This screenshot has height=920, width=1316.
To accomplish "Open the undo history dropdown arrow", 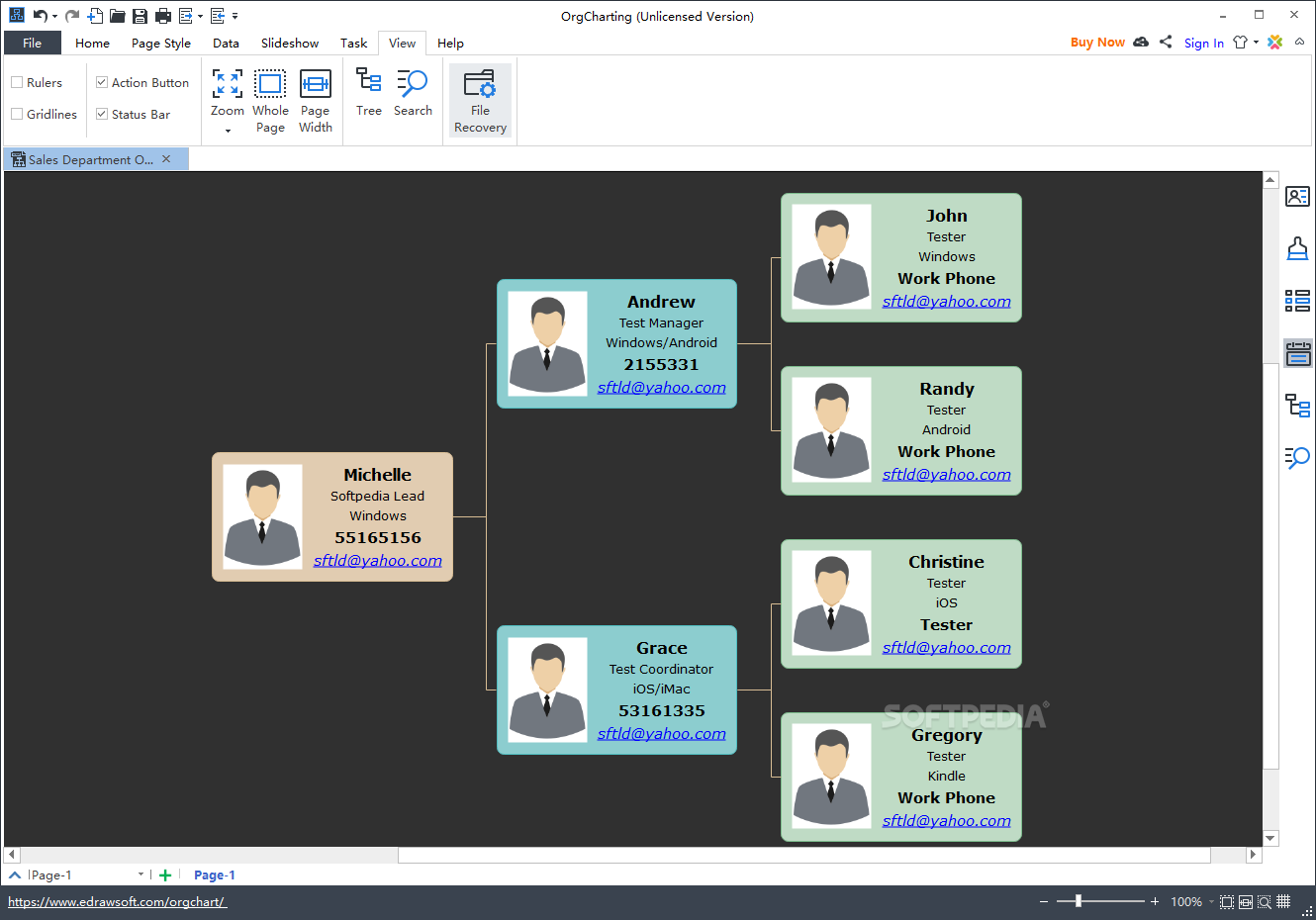I will [54, 16].
